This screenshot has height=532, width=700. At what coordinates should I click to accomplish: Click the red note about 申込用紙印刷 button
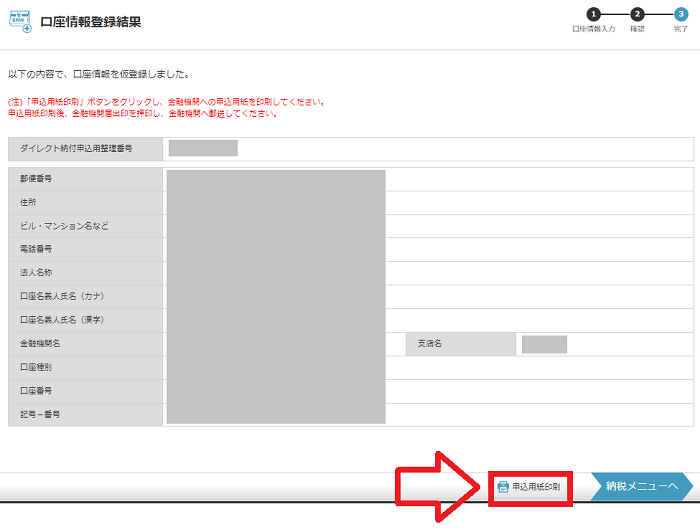tap(167, 108)
